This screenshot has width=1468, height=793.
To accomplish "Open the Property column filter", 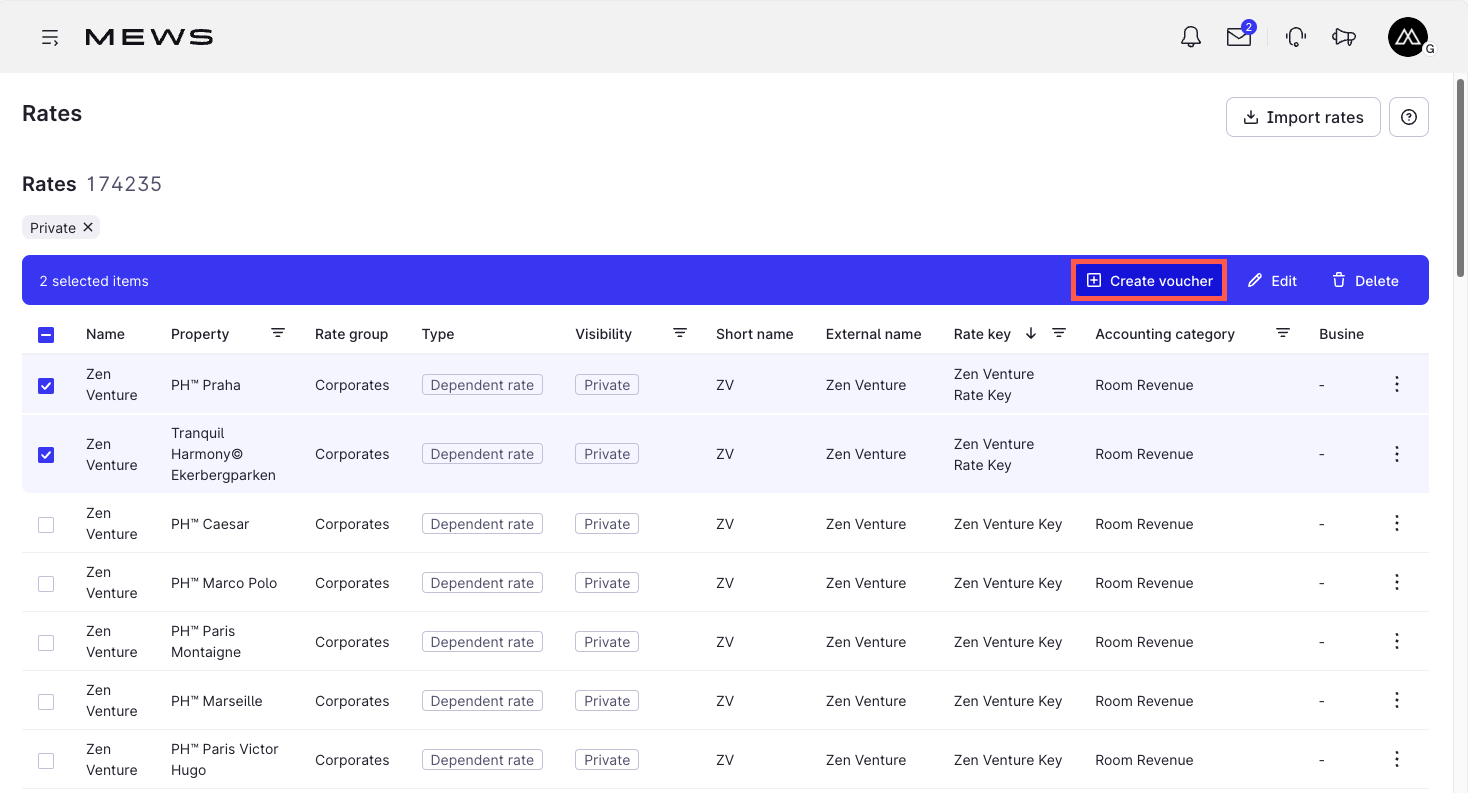I will pos(278,333).
